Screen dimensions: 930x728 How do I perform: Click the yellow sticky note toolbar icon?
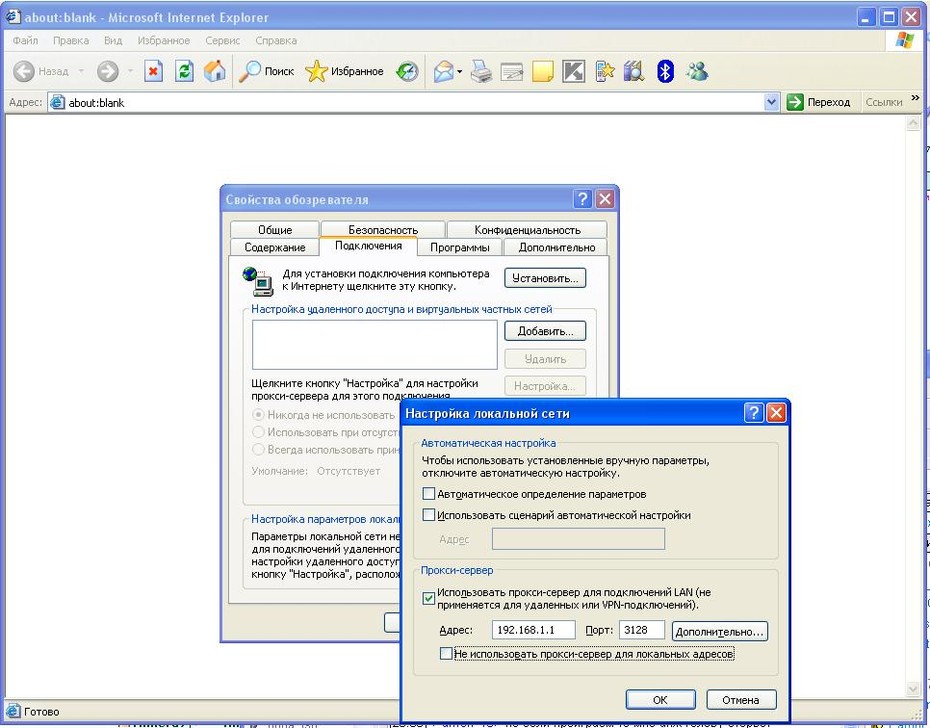tap(542, 71)
